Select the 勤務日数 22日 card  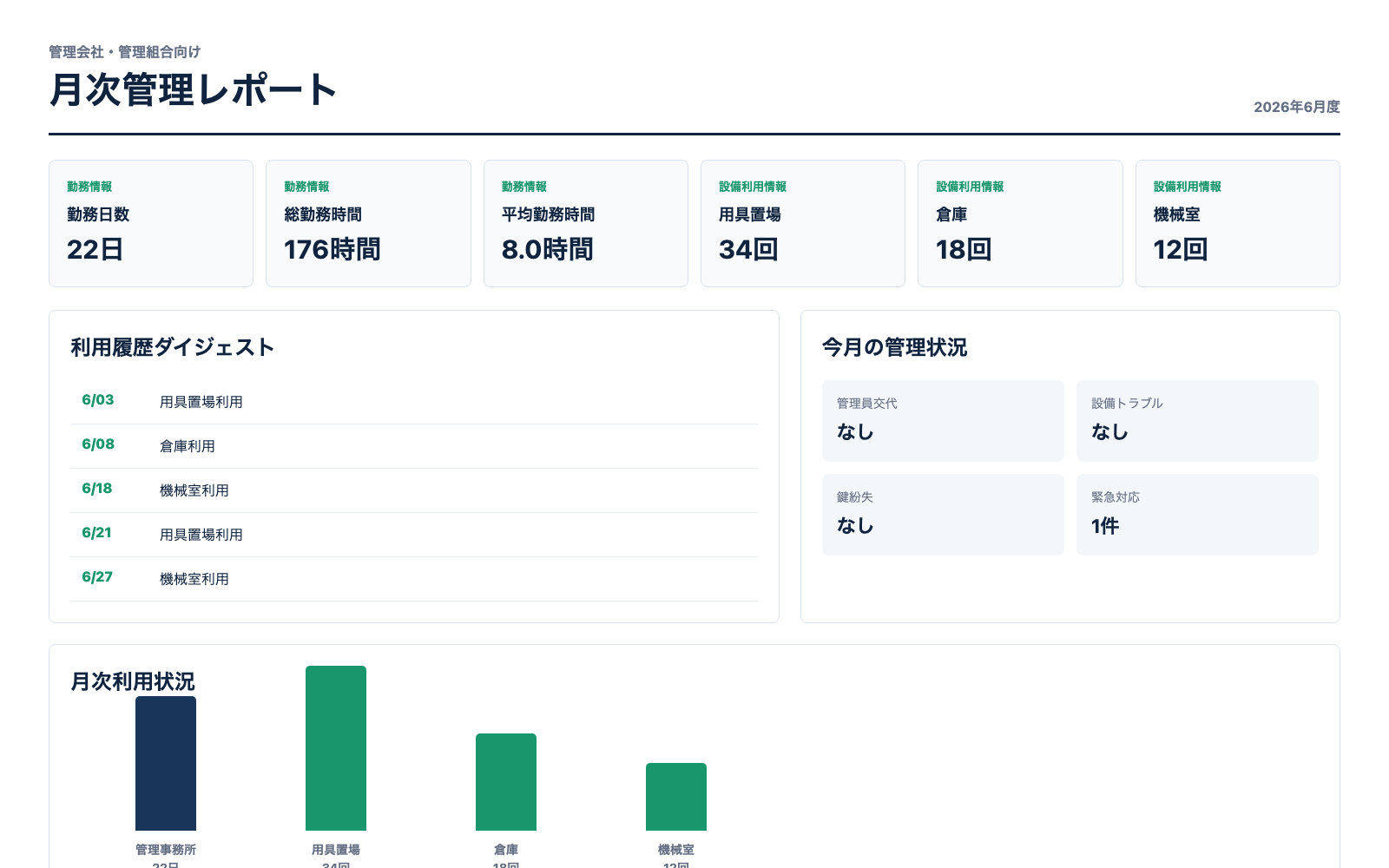point(151,223)
